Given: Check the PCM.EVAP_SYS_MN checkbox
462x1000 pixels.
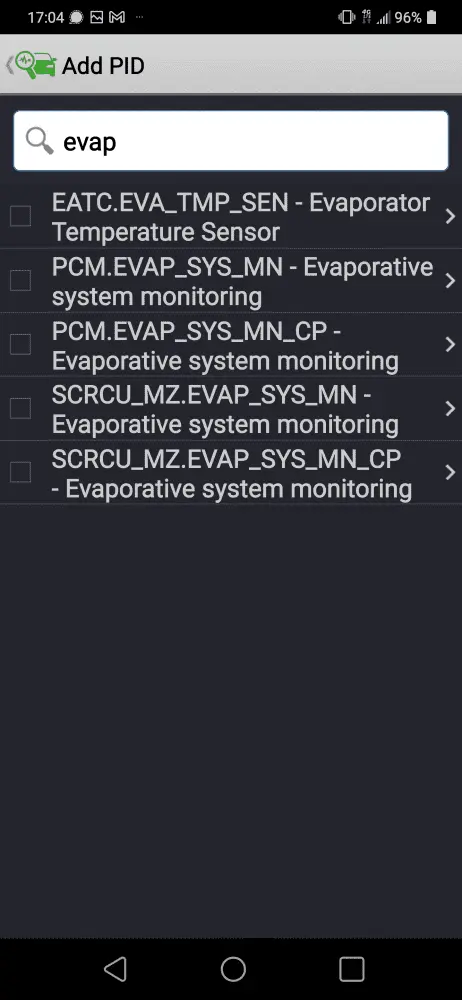Looking at the screenshot, I should pos(20,281).
